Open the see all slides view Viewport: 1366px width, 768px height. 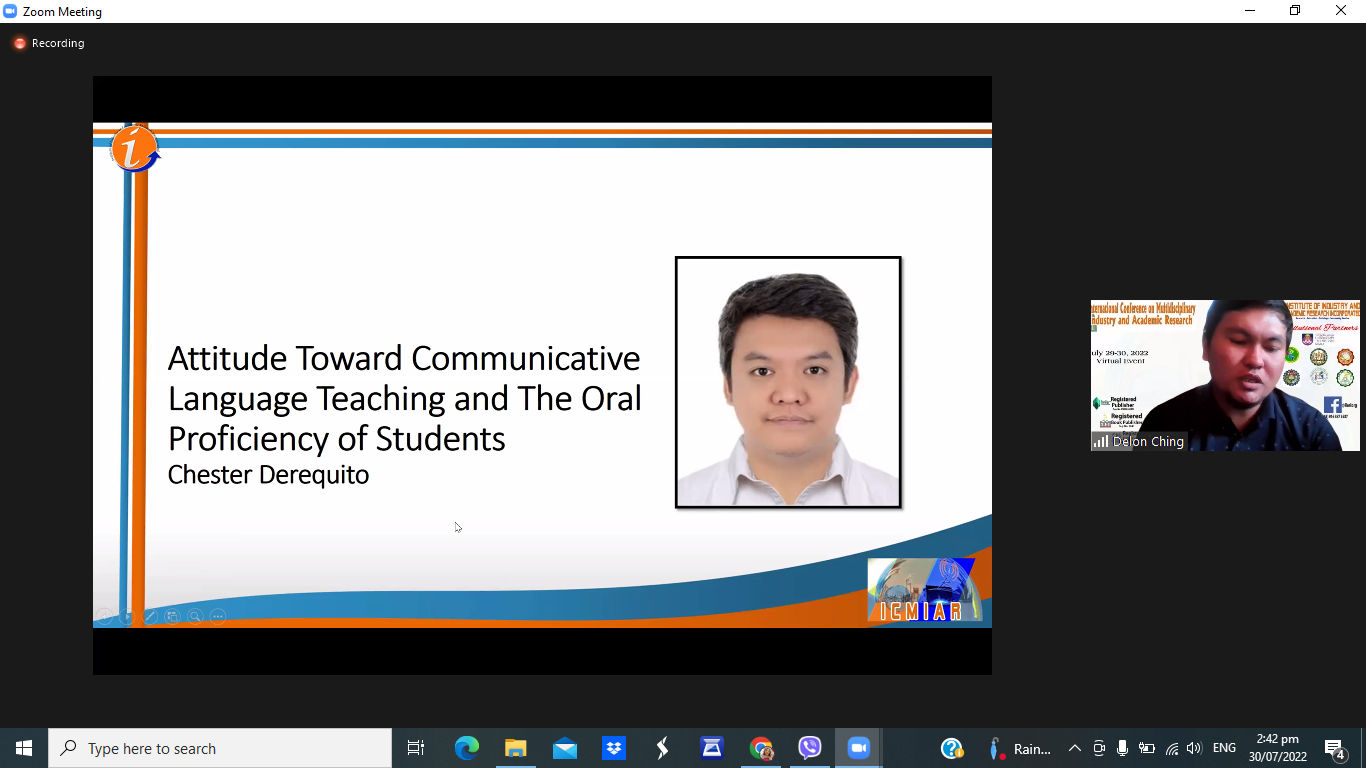pyautogui.click(x=172, y=616)
